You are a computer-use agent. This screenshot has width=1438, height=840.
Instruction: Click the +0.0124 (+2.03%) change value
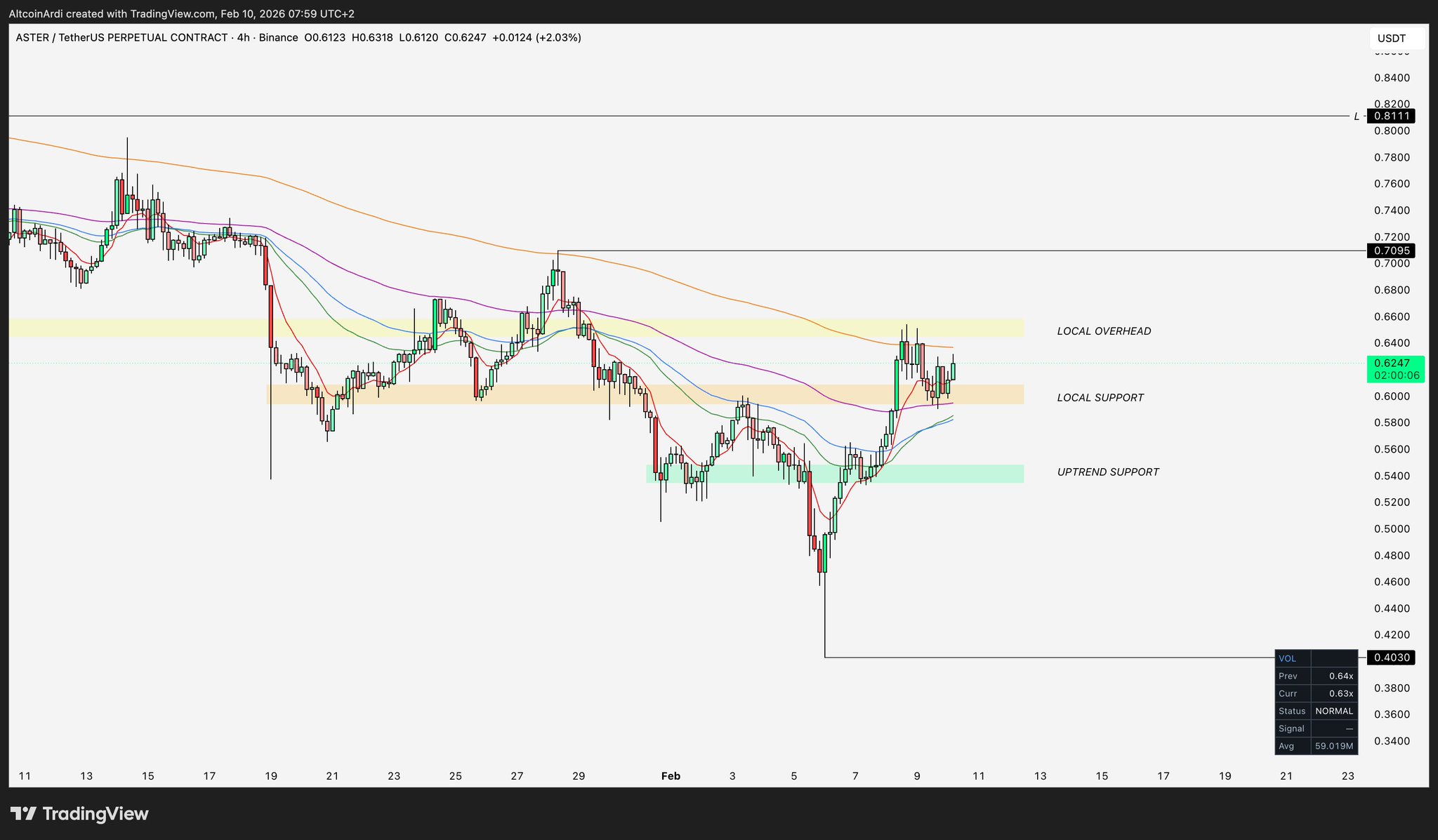(536, 38)
